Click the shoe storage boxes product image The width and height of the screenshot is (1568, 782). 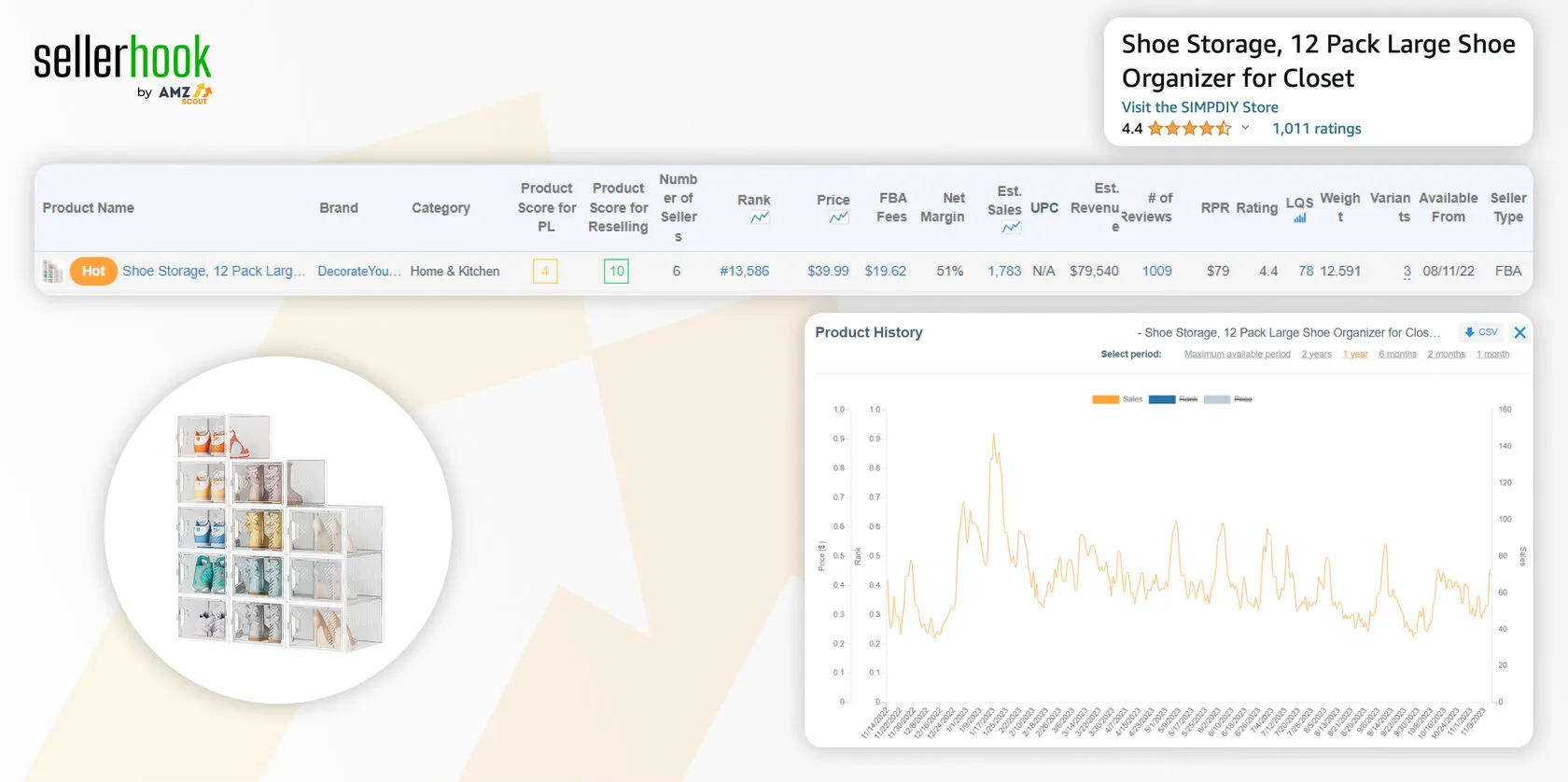(279, 531)
